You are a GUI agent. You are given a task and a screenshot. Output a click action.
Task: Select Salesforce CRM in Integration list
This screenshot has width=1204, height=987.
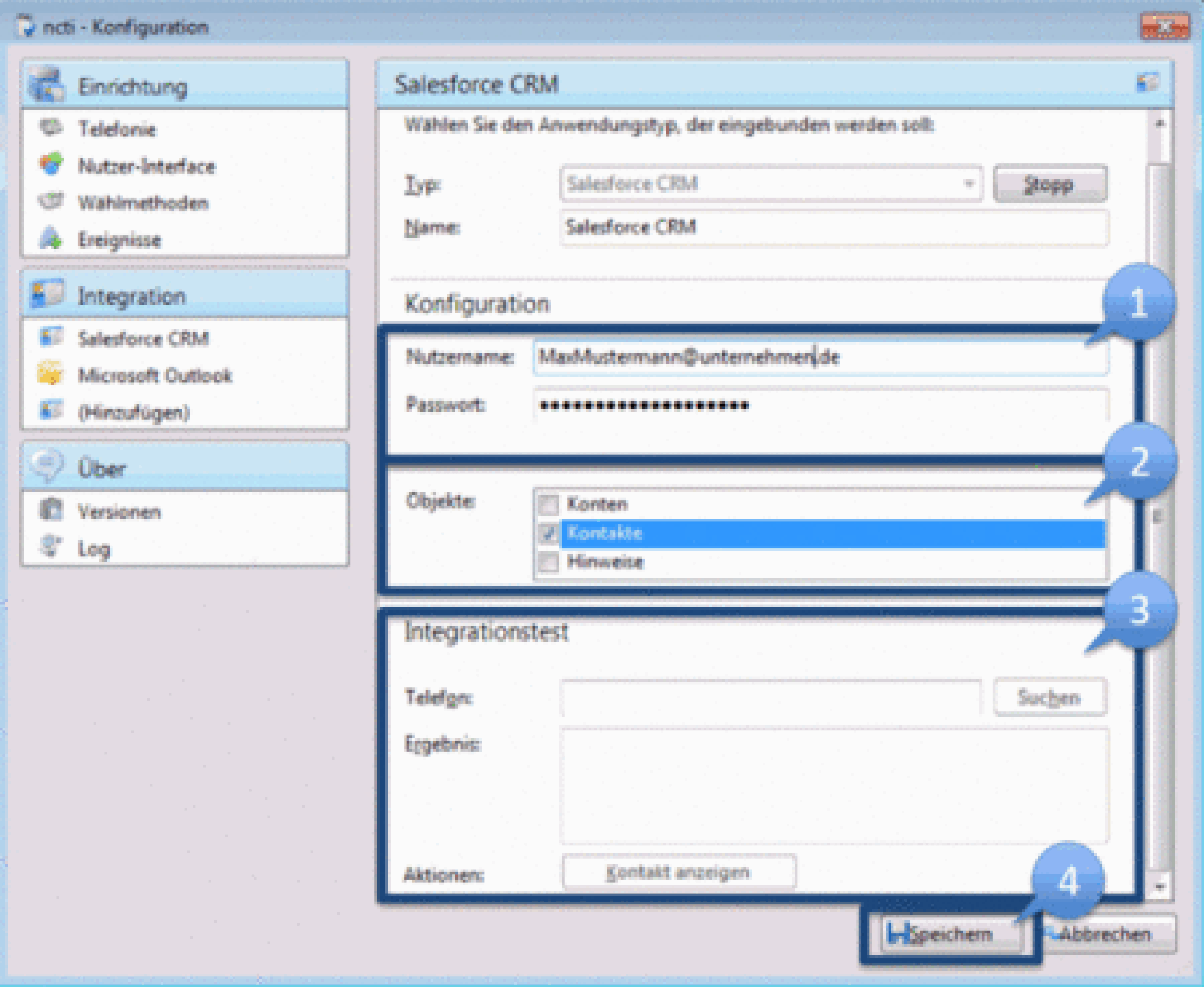pyautogui.click(x=143, y=338)
